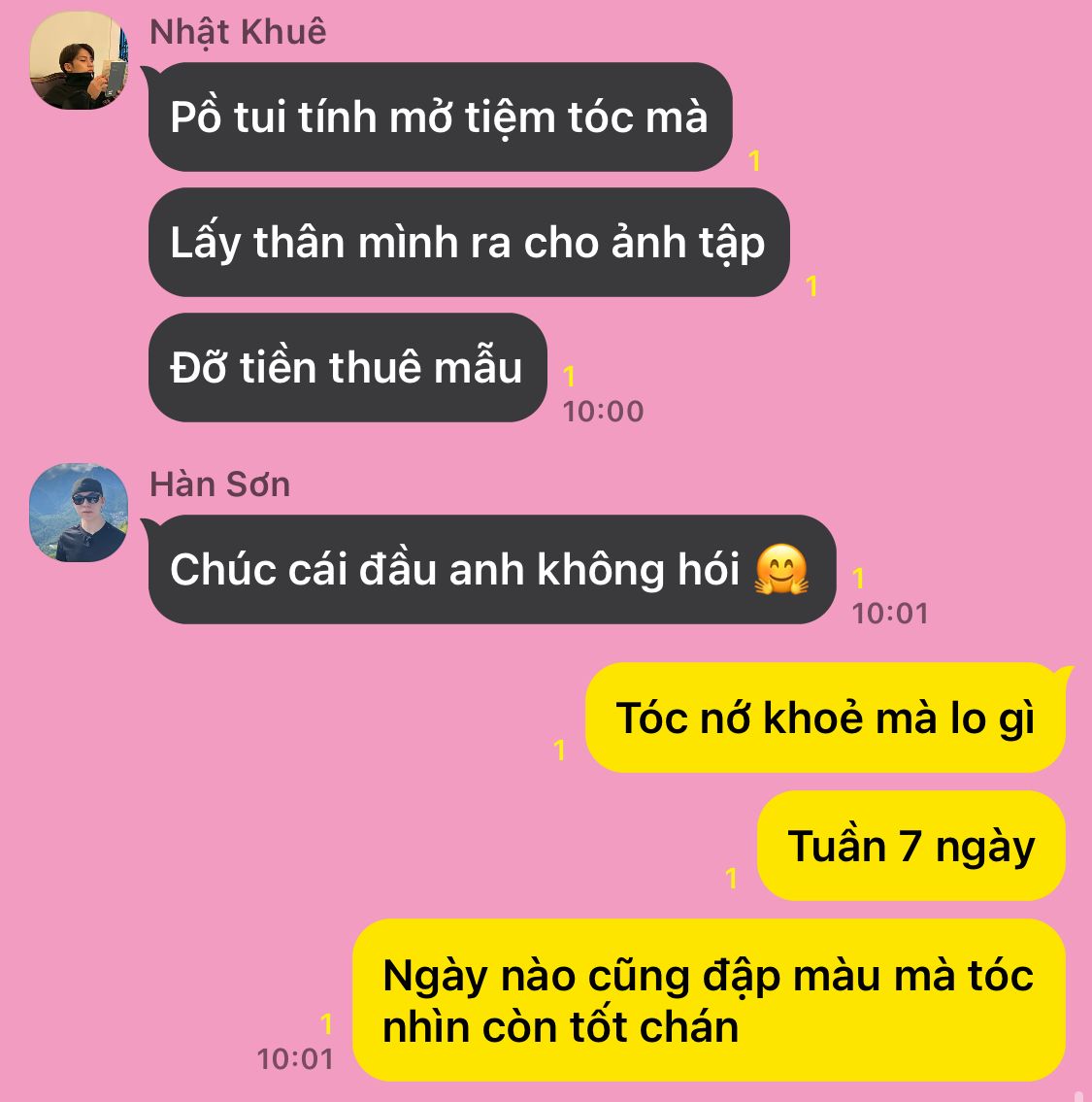The height and width of the screenshot is (1102, 1092).
Task: Select message 'Lấy thân mình ra cho ảnh tập'
Action: [469, 243]
